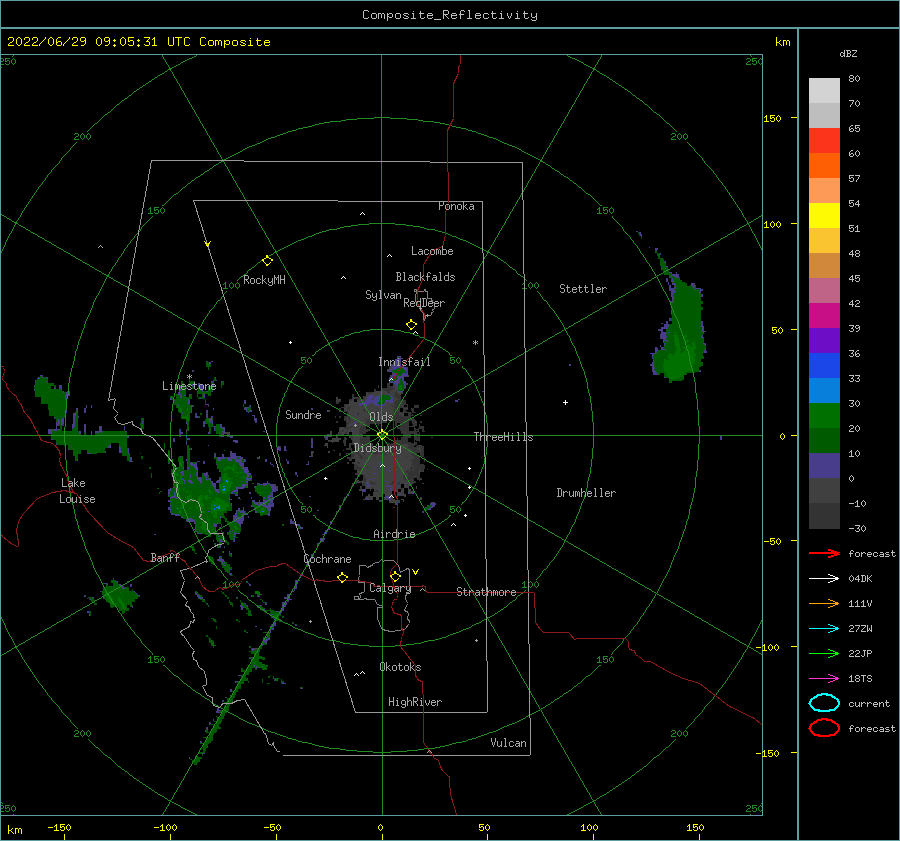
Task: Click the blue 33 dBZ color swatch
Action: coord(824,366)
